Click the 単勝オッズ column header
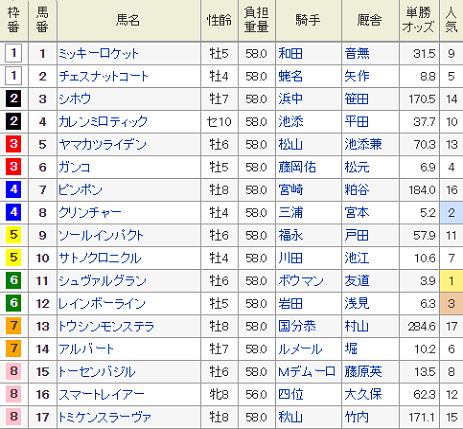Screen dimensions: 463x429 [x=419, y=20]
